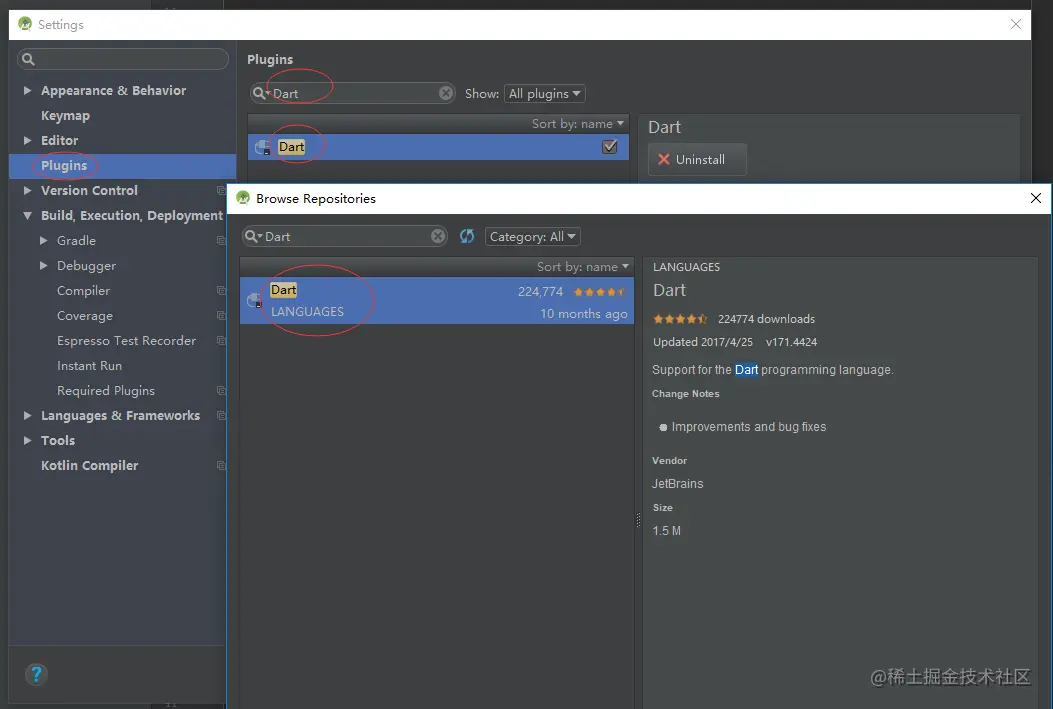This screenshot has height=709, width=1053.
Task: Open Coverage settings page
Action: [85, 316]
